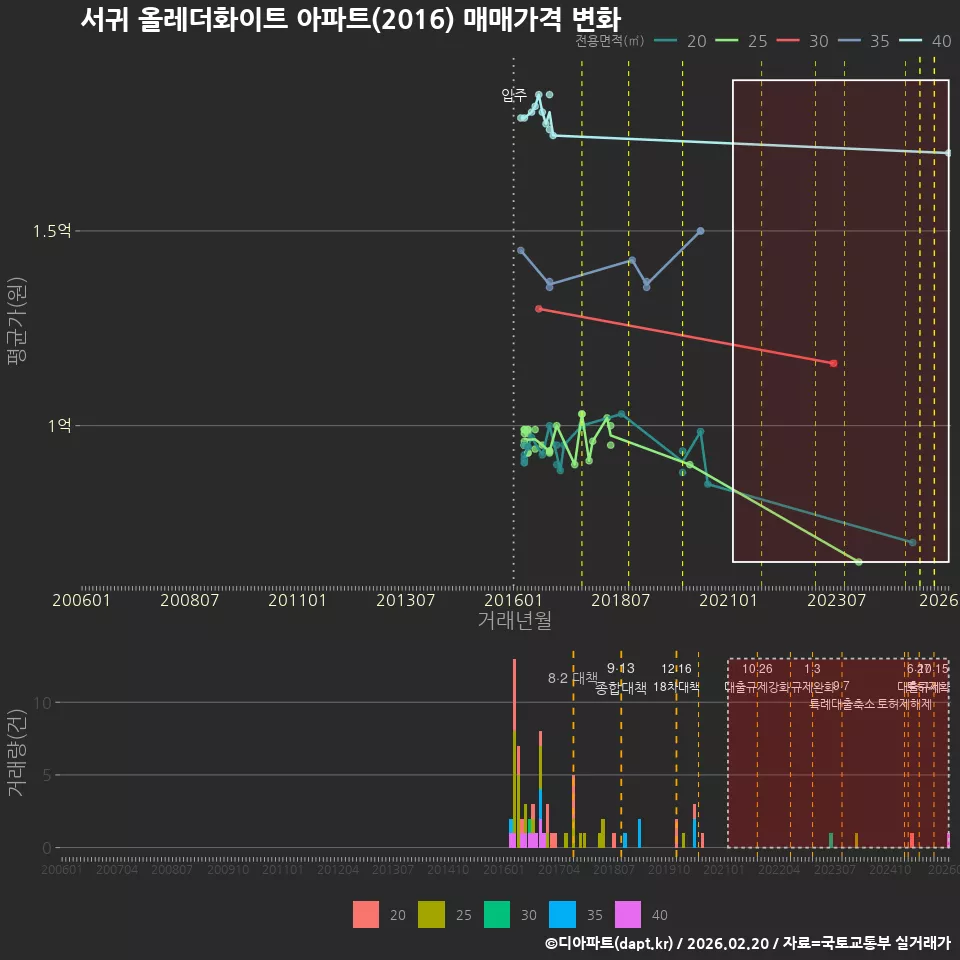Click the 1억 y-axis label

[x=60, y=425]
